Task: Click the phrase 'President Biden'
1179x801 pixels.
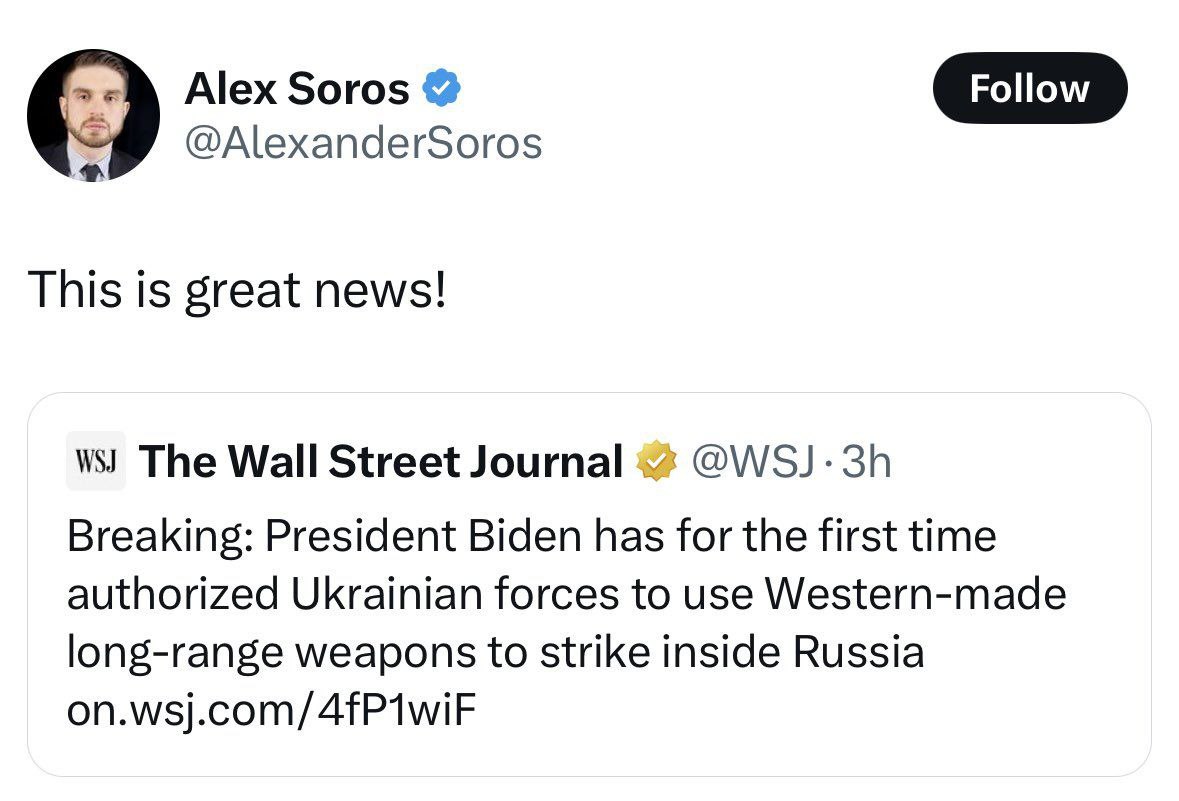Action: pos(425,536)
